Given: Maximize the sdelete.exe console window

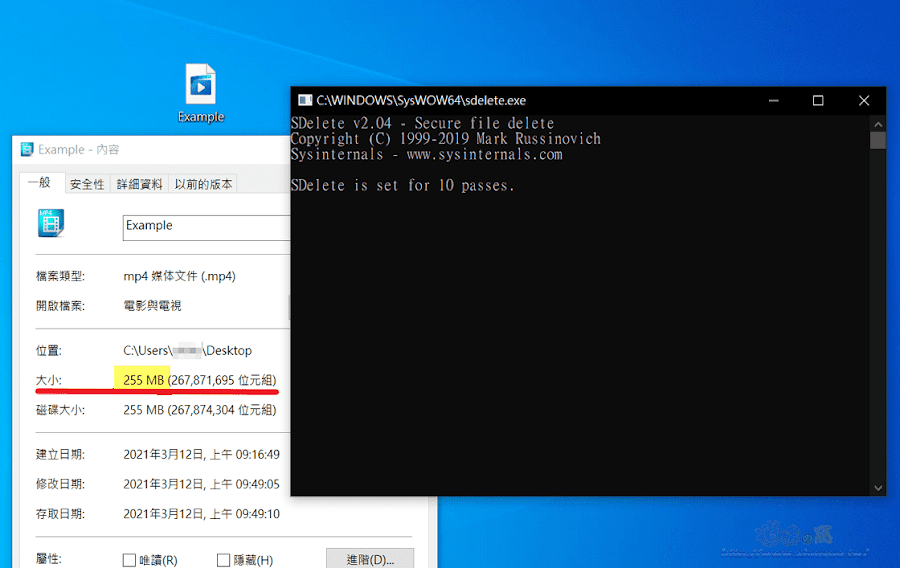Looking at the screenshot, I should tap(818, 101).
